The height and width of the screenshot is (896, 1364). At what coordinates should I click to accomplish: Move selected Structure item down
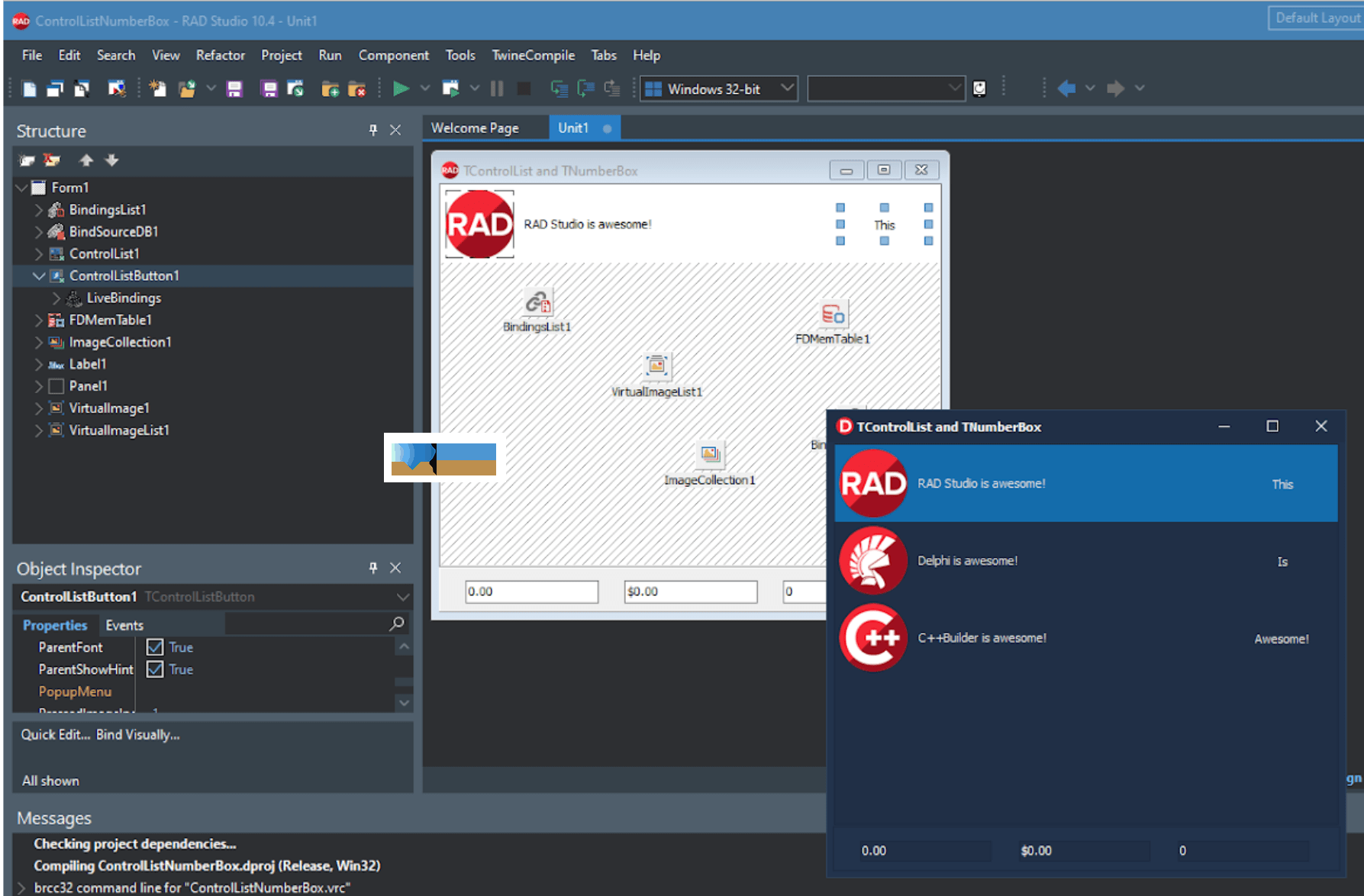pyautogui.click(x=111, y=160)
